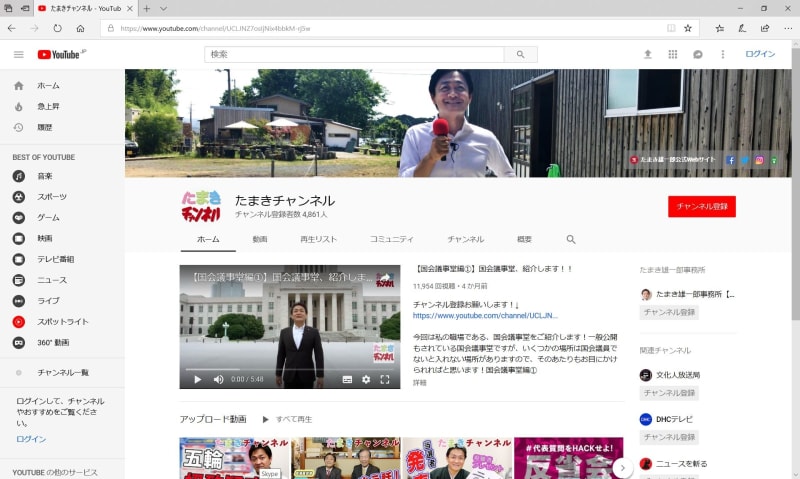This screenshot has width=800, height=479.
Task: Click browser share icon
Action: coord(765,29)
